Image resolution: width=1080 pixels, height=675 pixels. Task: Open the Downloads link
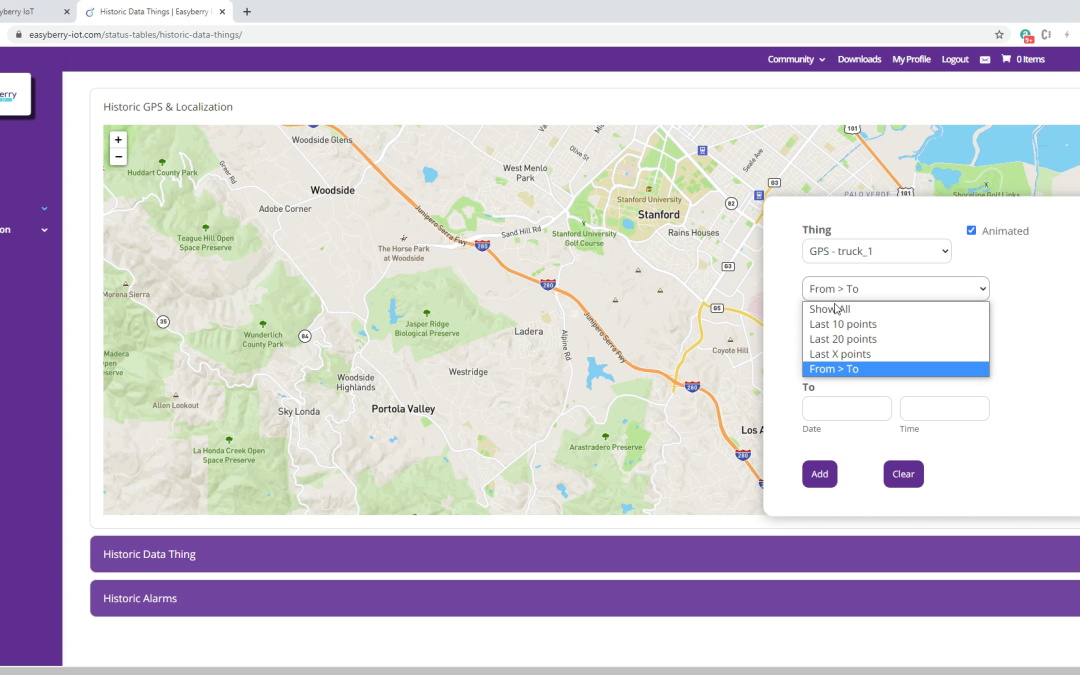(x=859, y=59)
